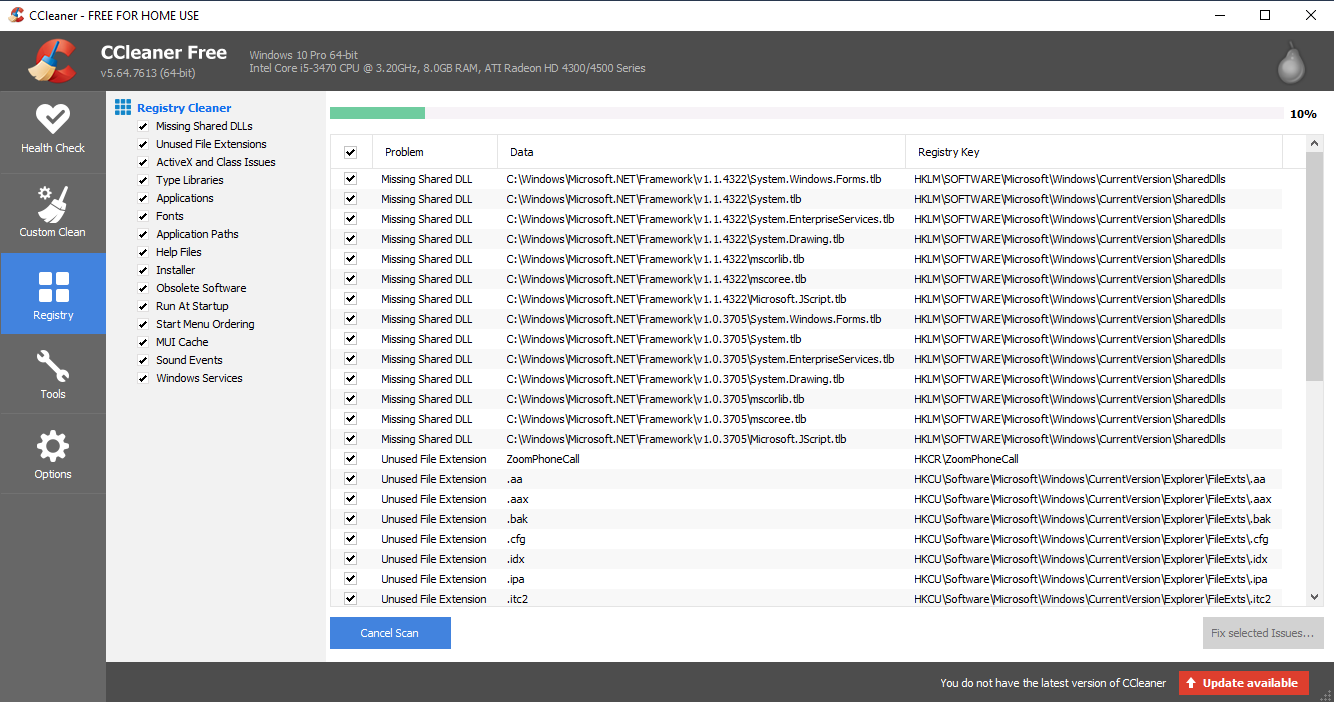Sort by Problem column header

click(434, 152)
